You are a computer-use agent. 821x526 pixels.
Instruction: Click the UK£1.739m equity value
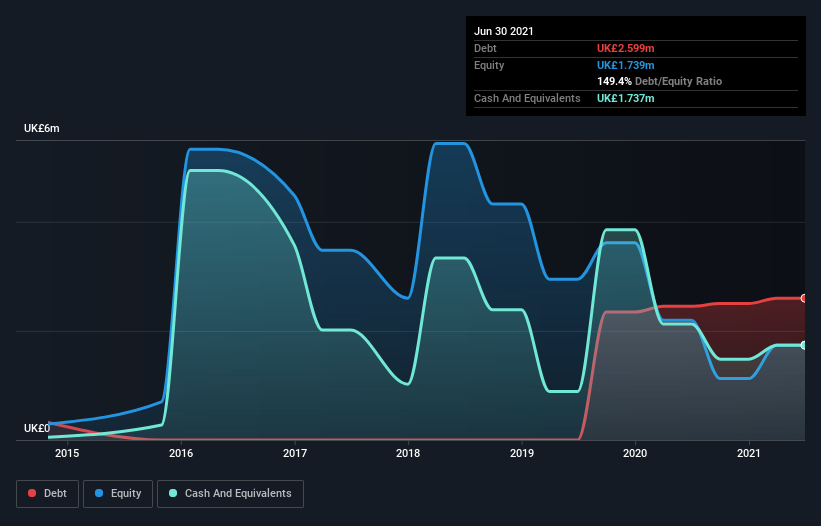click(626, 65)
